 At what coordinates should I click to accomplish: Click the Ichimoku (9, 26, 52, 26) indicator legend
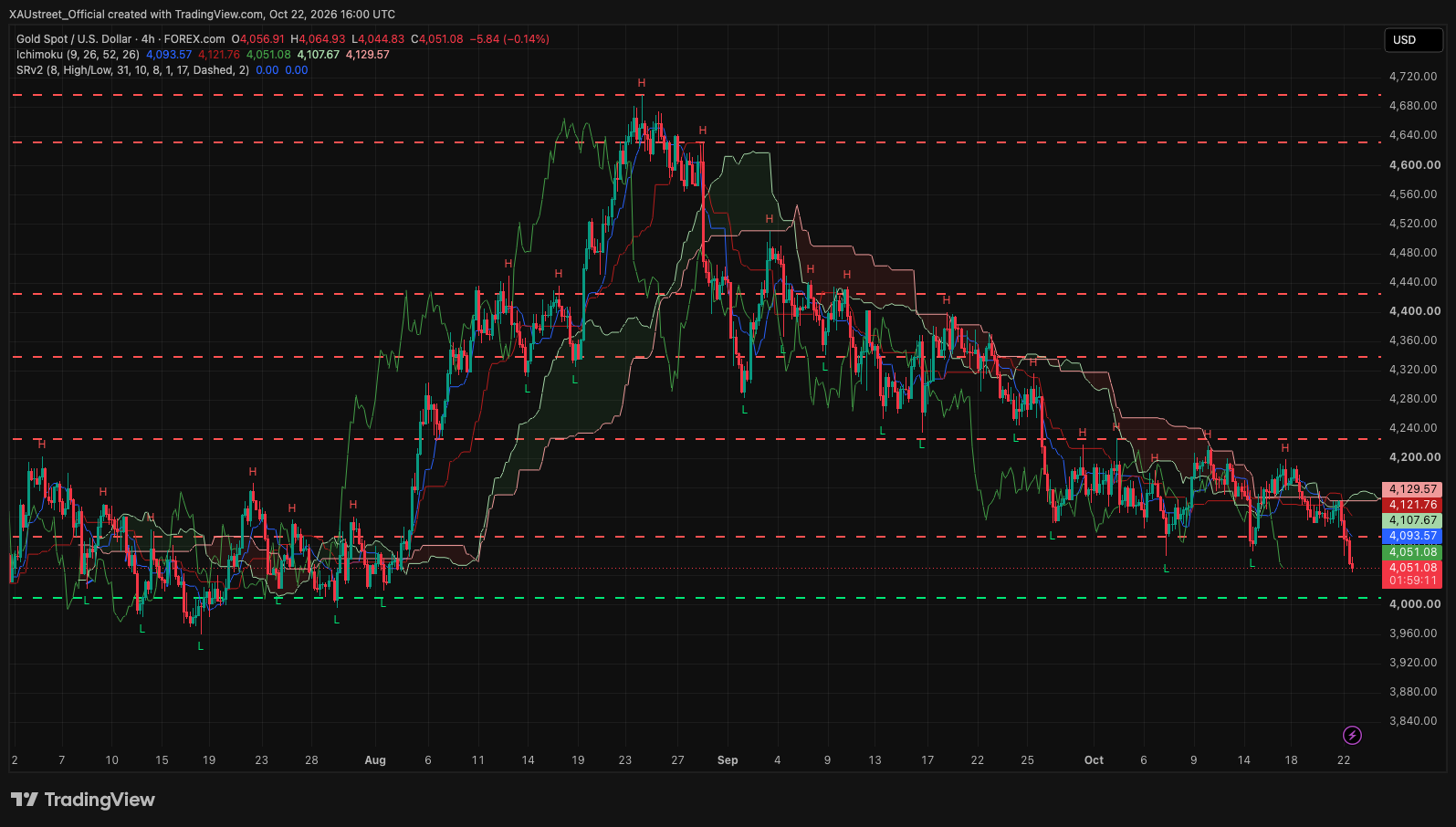coord(78,55)
